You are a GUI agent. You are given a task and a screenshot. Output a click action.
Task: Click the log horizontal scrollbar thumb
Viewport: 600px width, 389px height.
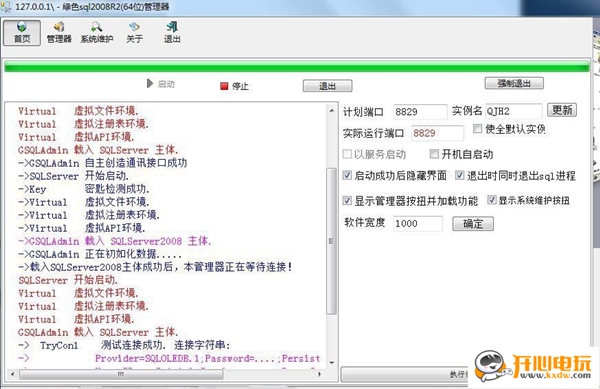click(x=121, y=374)
